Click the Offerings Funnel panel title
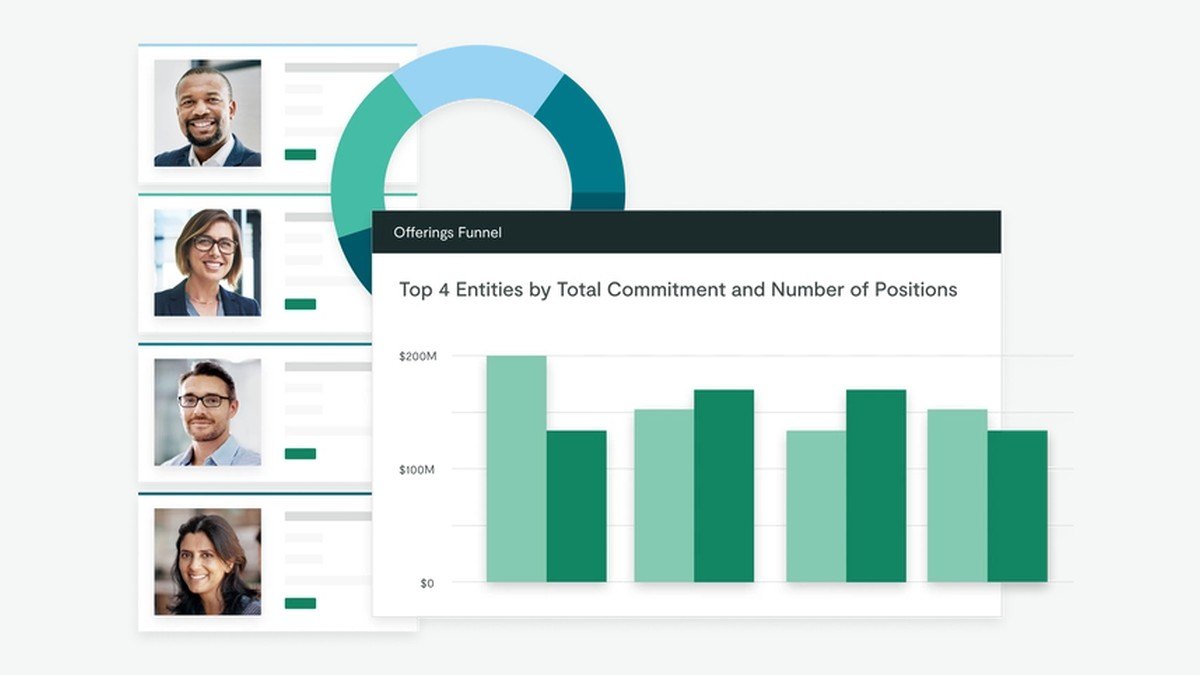The height and width of the screenshot is (675, 1200). (448, 233)
